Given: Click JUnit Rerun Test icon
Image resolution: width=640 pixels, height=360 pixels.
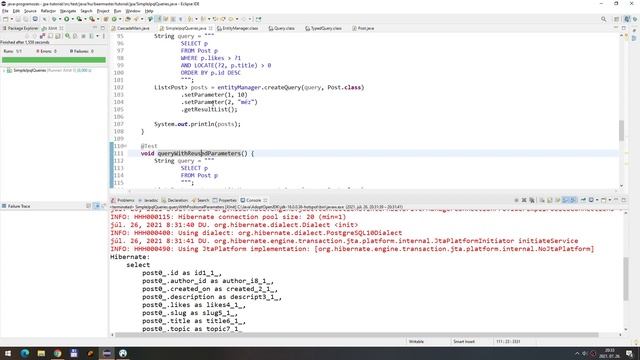Looking at the screenshot, I should tap(68, 36).
